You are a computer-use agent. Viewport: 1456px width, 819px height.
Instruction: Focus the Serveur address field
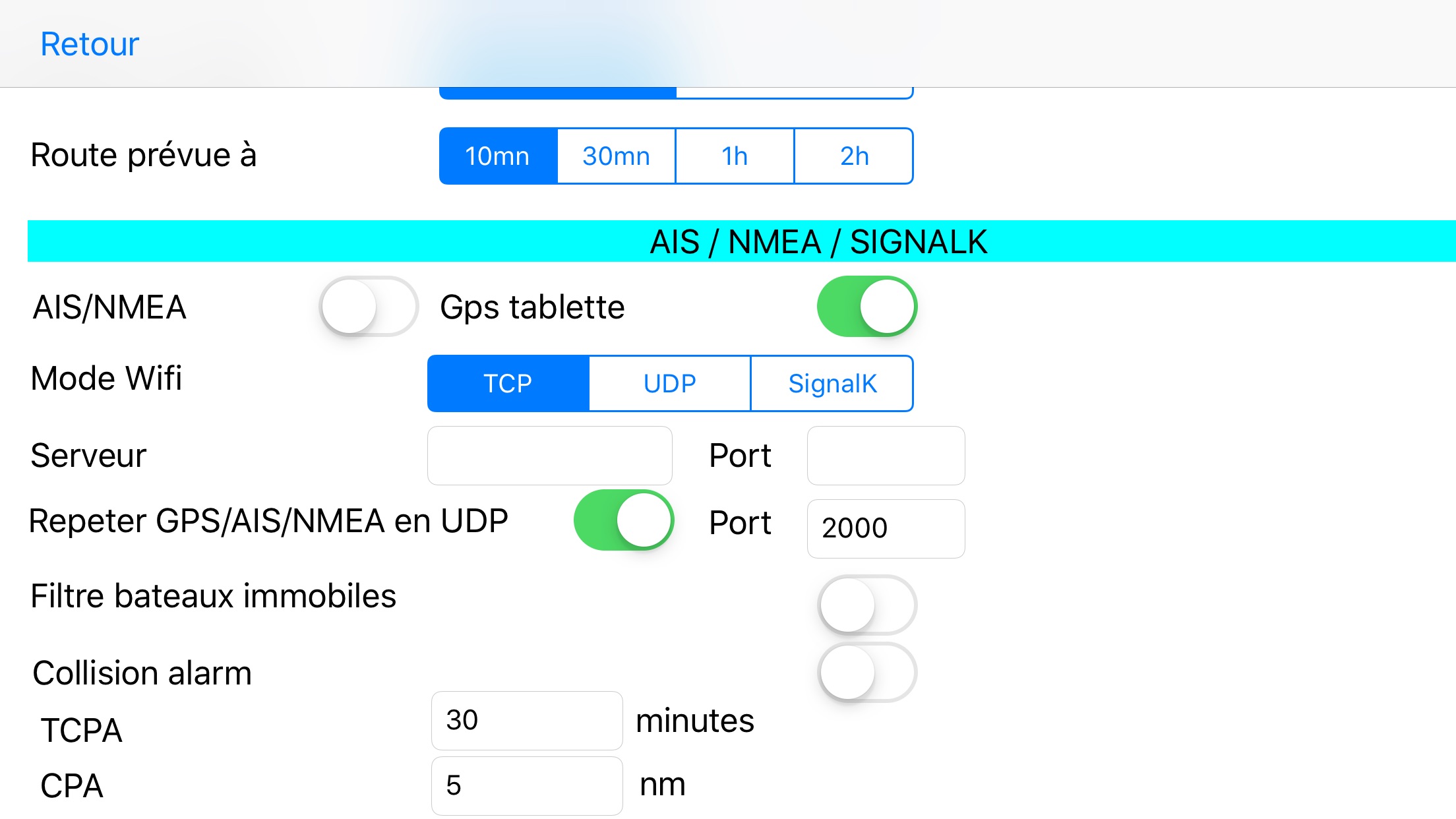pyautogui.click(x=550, y=456)
